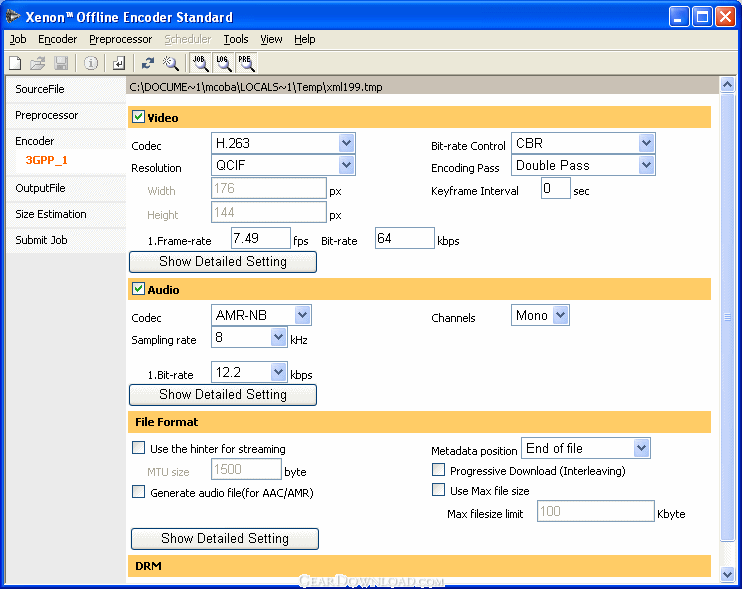Screen dimensions: 742x589
Task: Select Encoder in the sidebar
Action: (x=35, y=141)
